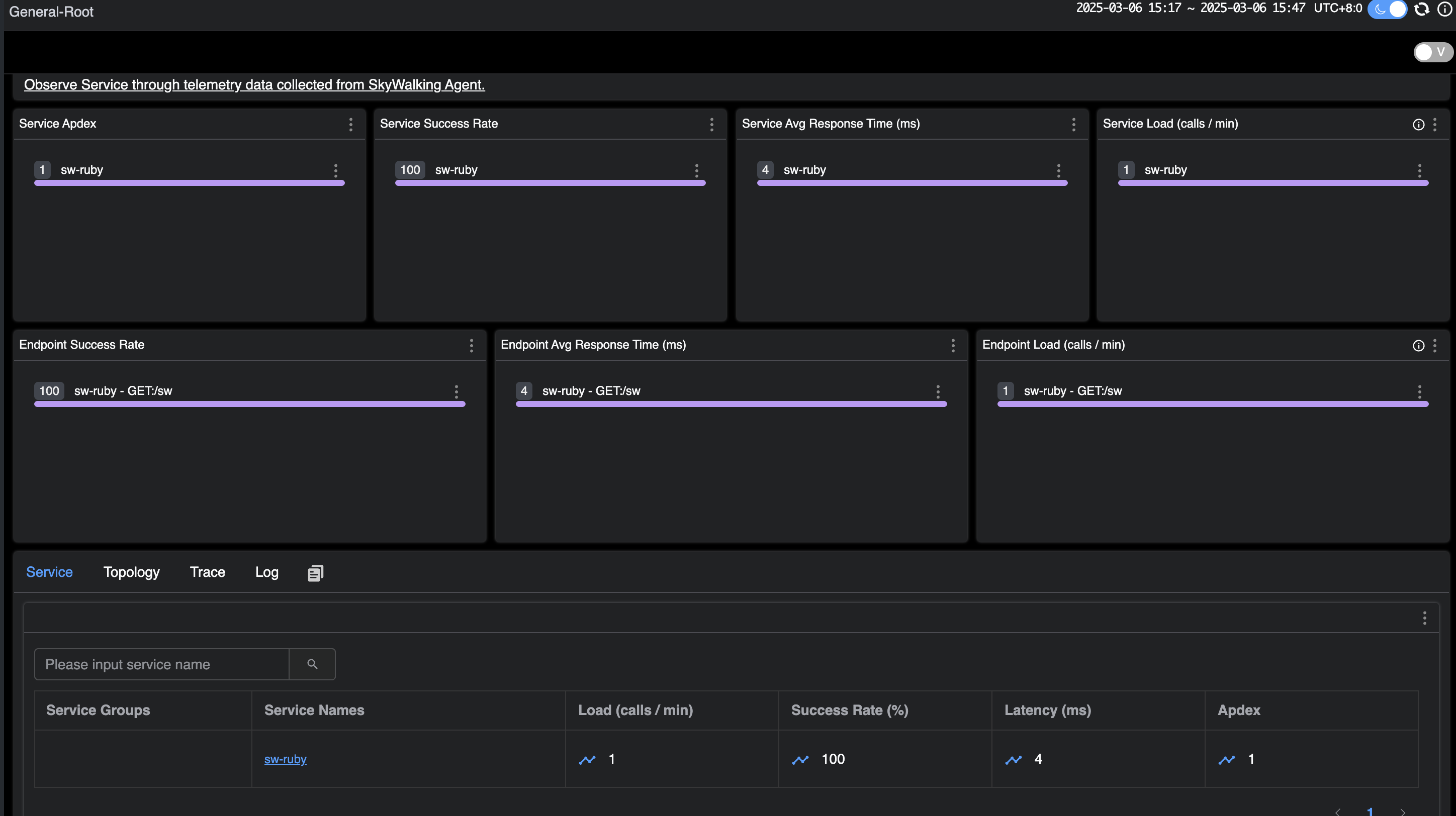
Task: Open Endpoint Avg Response Time panel options
Action: [953, 346]
